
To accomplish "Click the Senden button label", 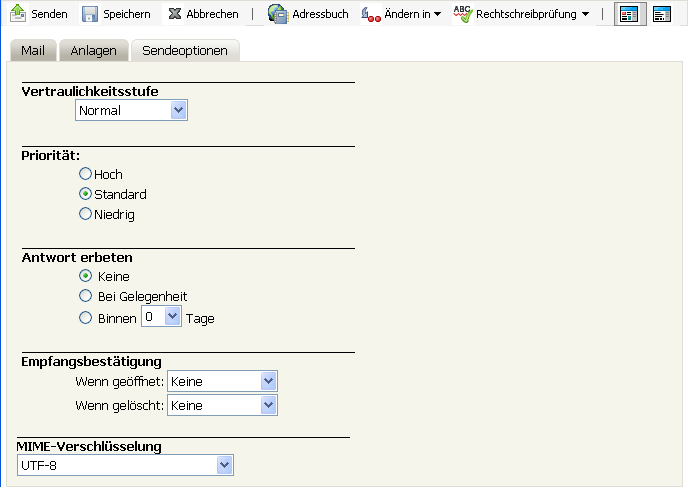I will pyautogui.click(x=49, y=14).
